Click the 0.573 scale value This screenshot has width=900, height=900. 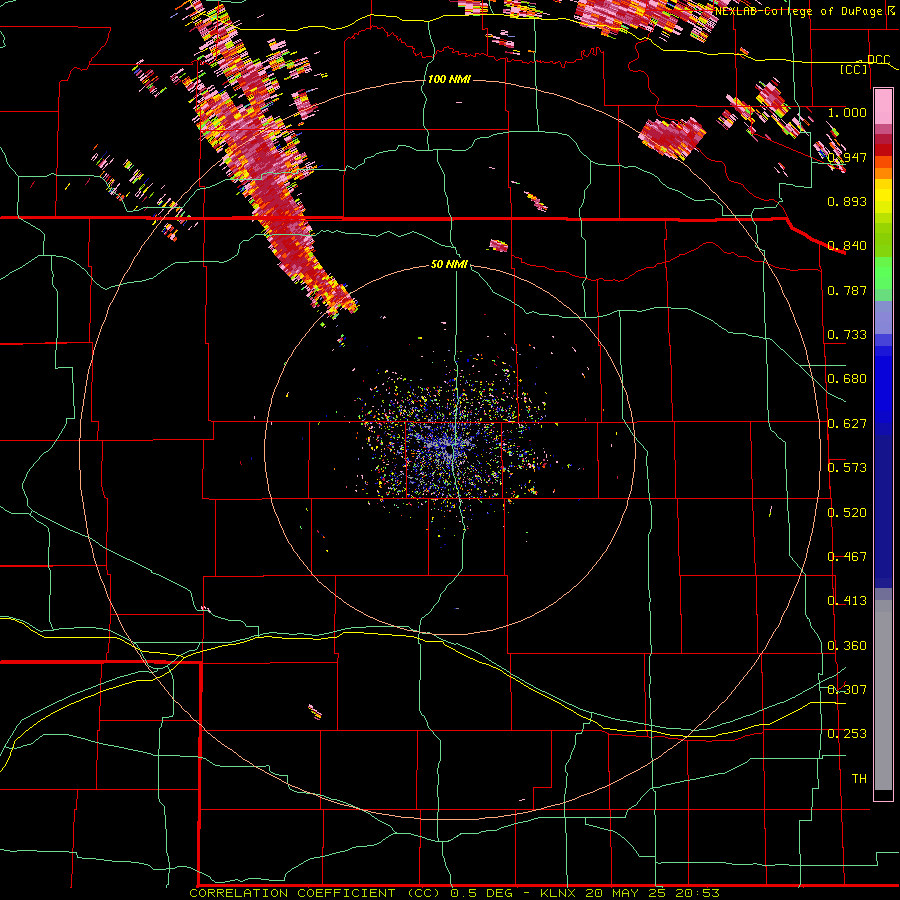point(847,468)
